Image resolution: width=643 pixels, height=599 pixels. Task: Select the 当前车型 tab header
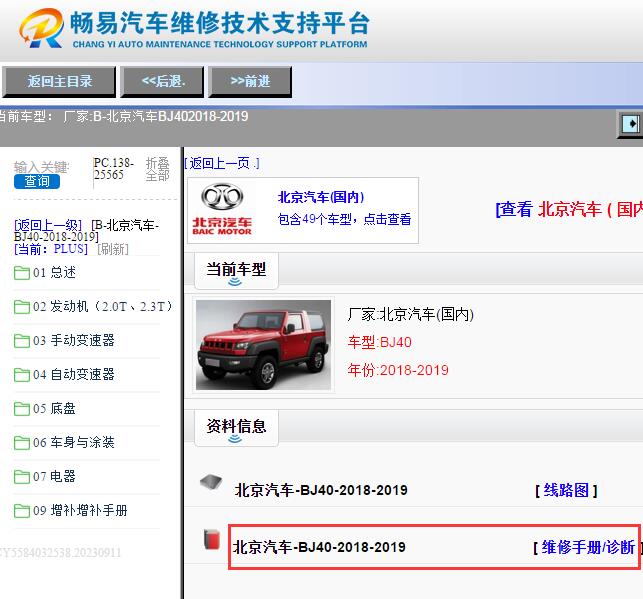click(x=236, y=271)
